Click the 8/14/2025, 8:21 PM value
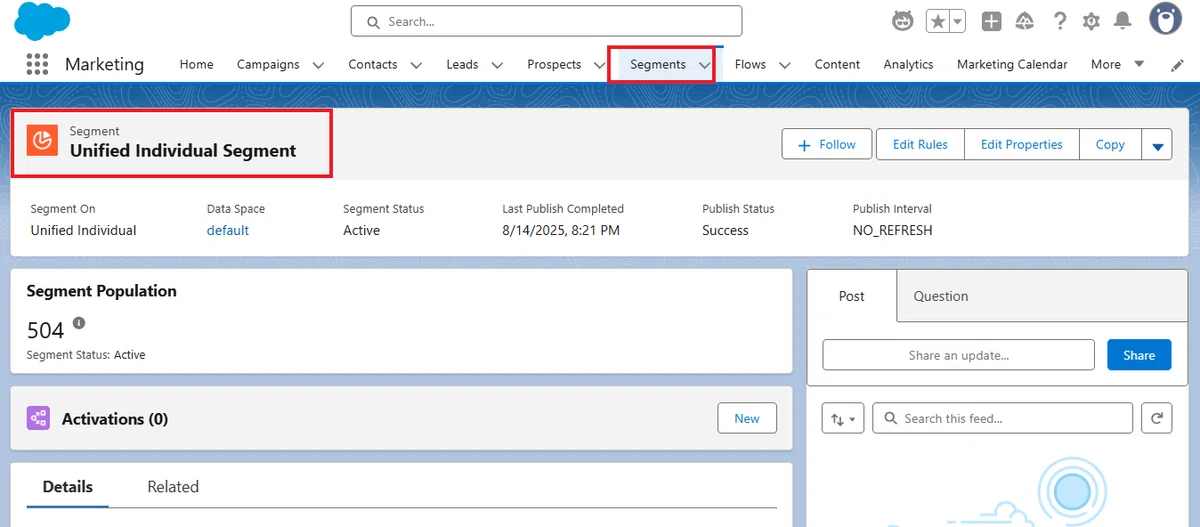The image size is (1200, 527). (561, 230)
